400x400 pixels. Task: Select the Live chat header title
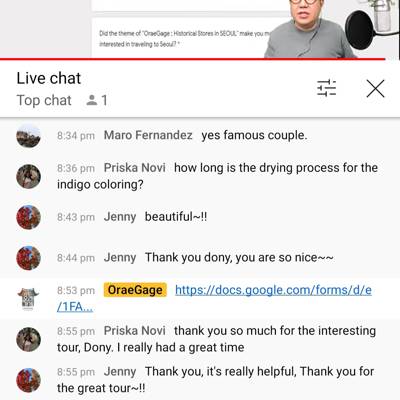pyautogui.click(x=49, y=78)
